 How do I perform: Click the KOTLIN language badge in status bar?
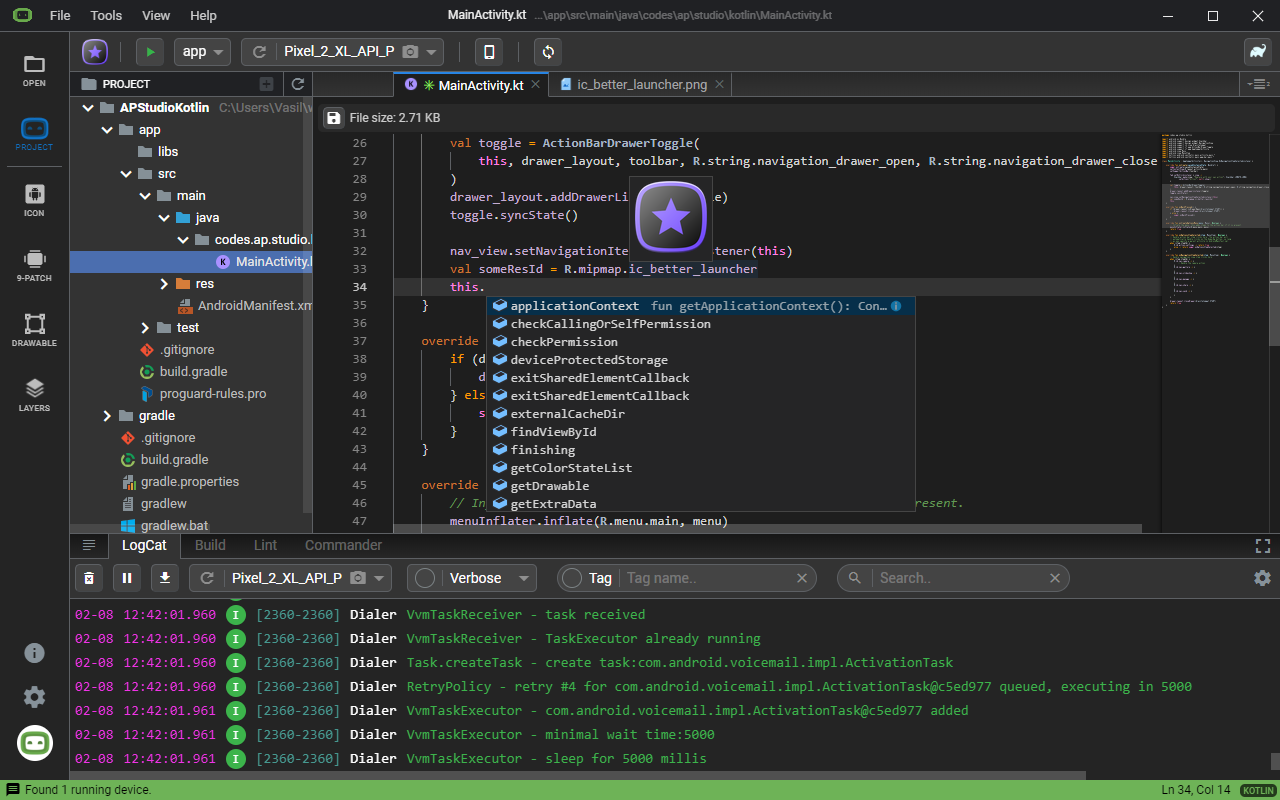tap(1258, 790)
